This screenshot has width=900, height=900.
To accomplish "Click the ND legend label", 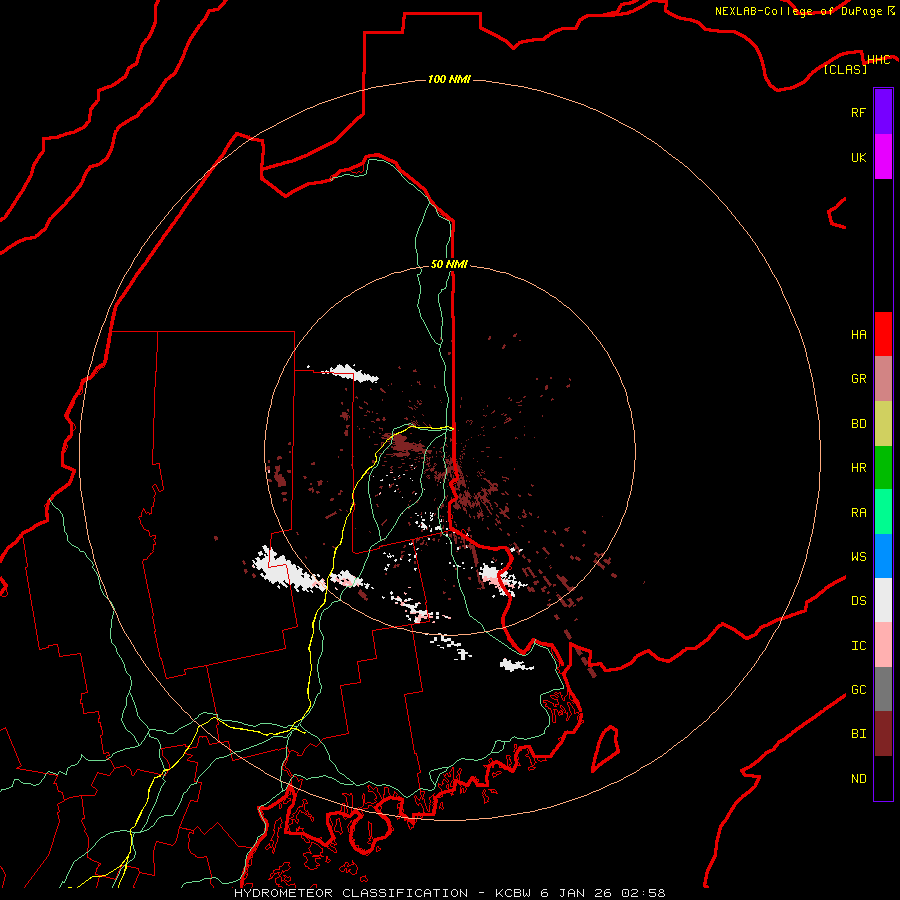I will (x=858, y=779).
